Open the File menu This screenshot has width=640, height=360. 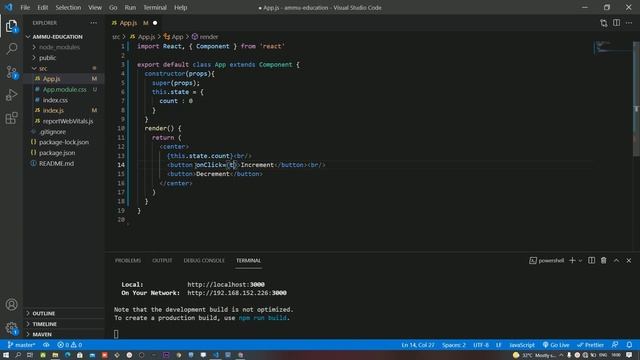tap(25, 7)
